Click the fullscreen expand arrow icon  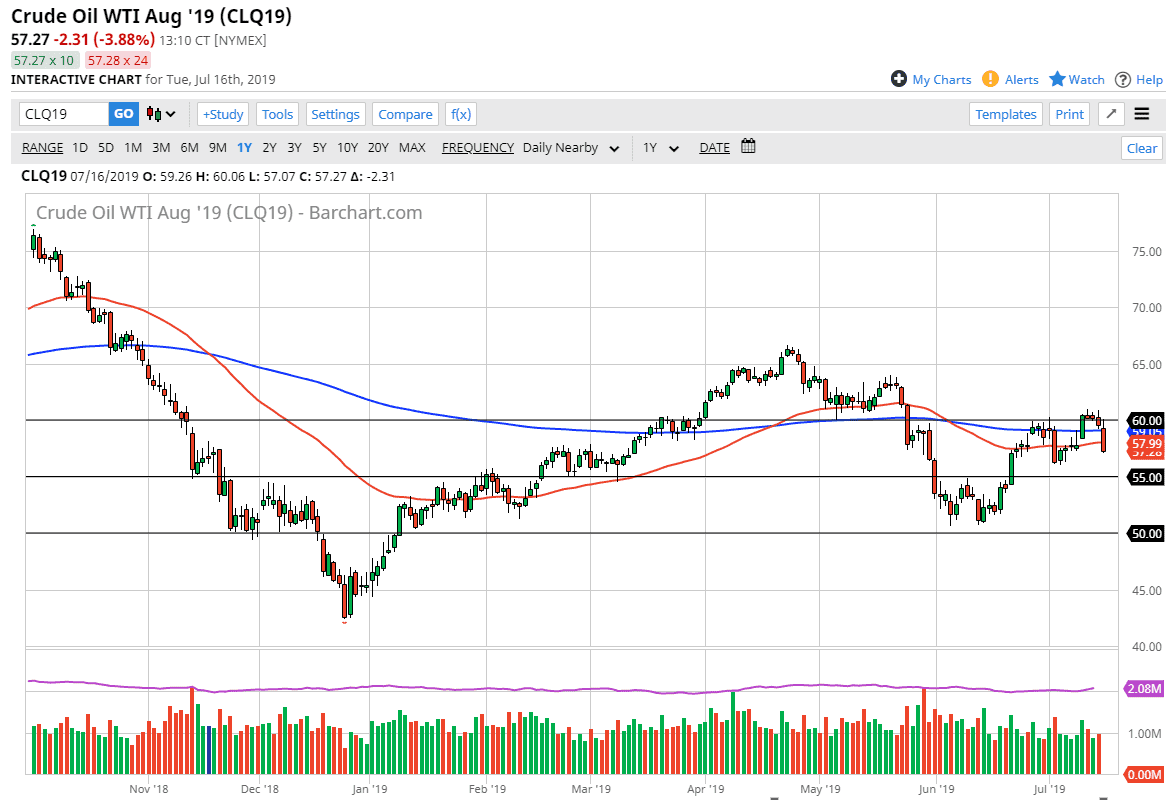click(1110, 113)
